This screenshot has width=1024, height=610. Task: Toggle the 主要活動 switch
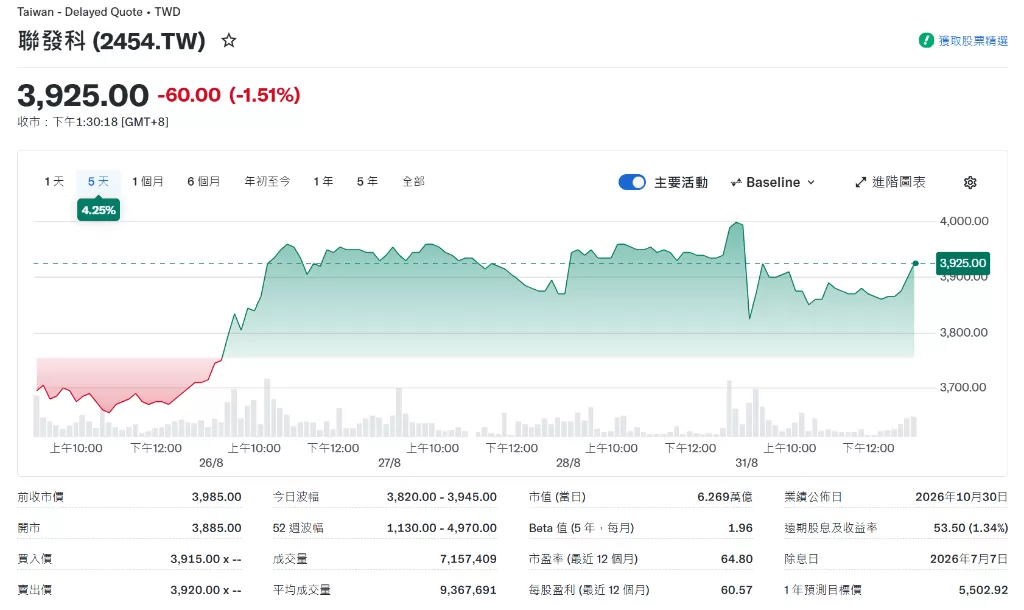click(x=632, y=182)
